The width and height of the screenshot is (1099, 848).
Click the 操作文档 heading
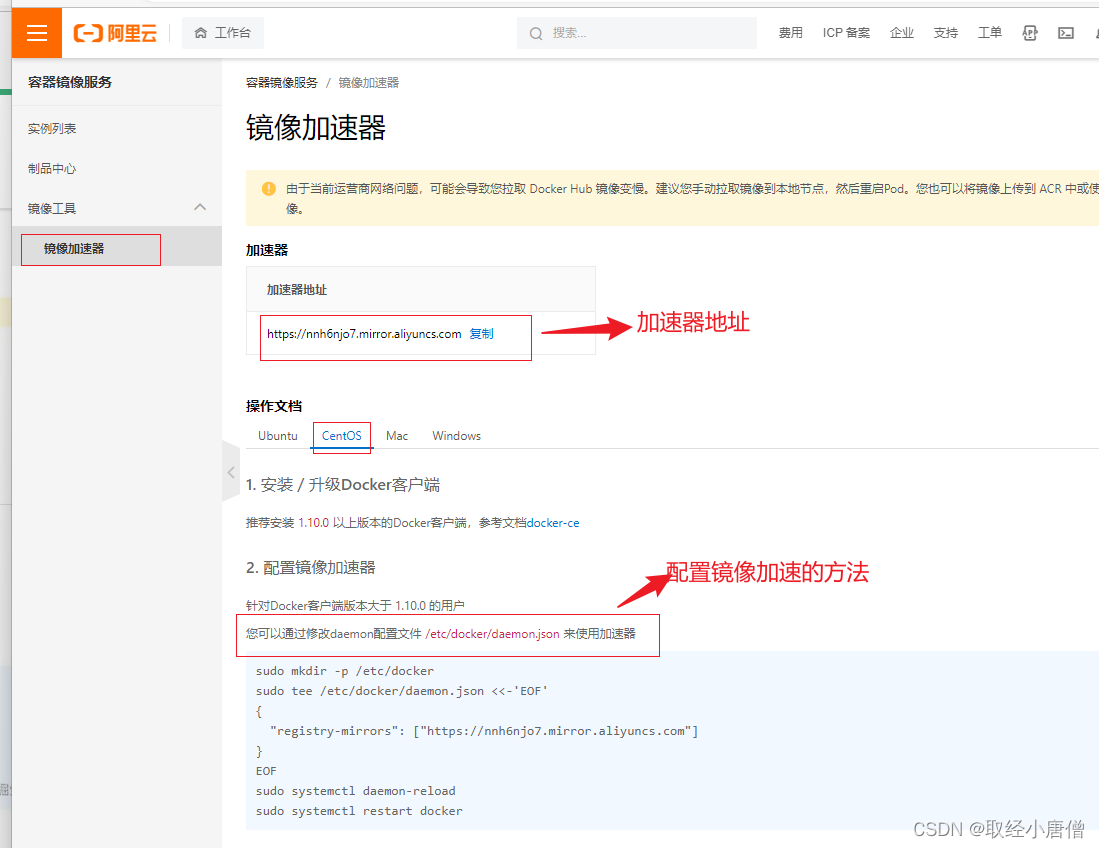(x=274, y=406)
